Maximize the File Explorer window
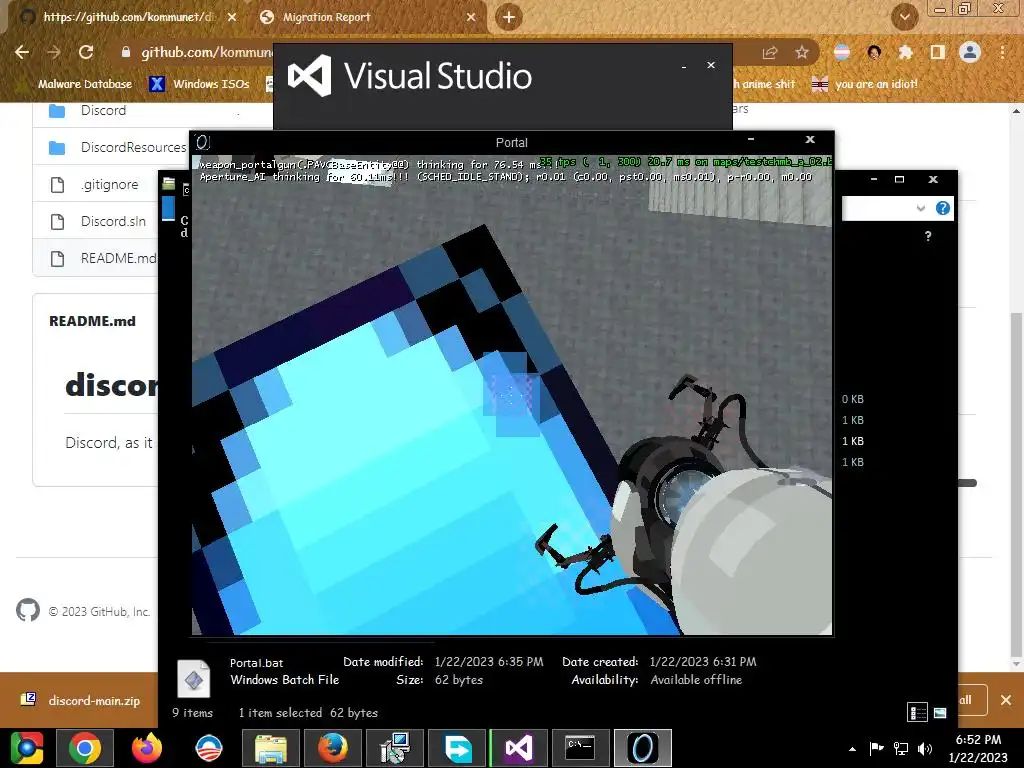Viewport: 1024px width, 768px height. point(899,179)
